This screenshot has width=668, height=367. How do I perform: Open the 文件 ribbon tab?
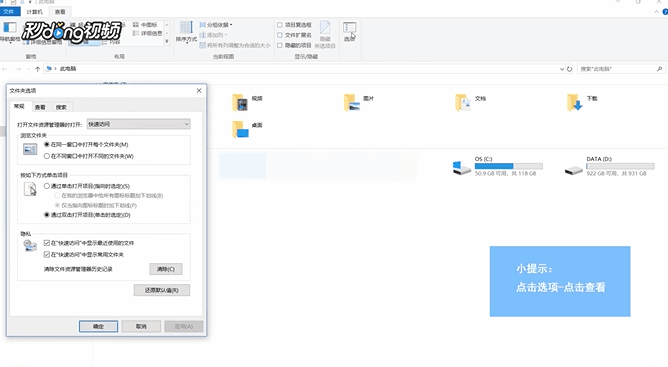click(9, 12)
